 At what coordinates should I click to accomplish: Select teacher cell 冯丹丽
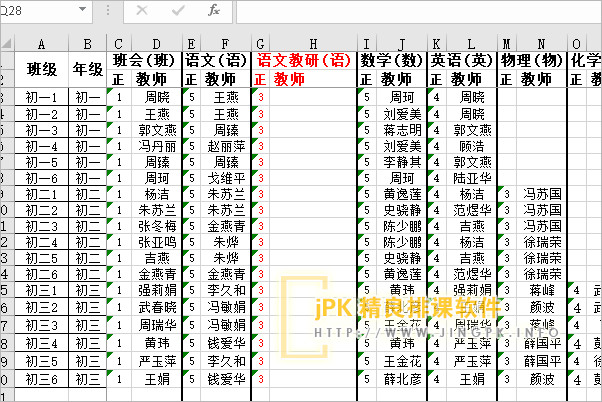157,146
